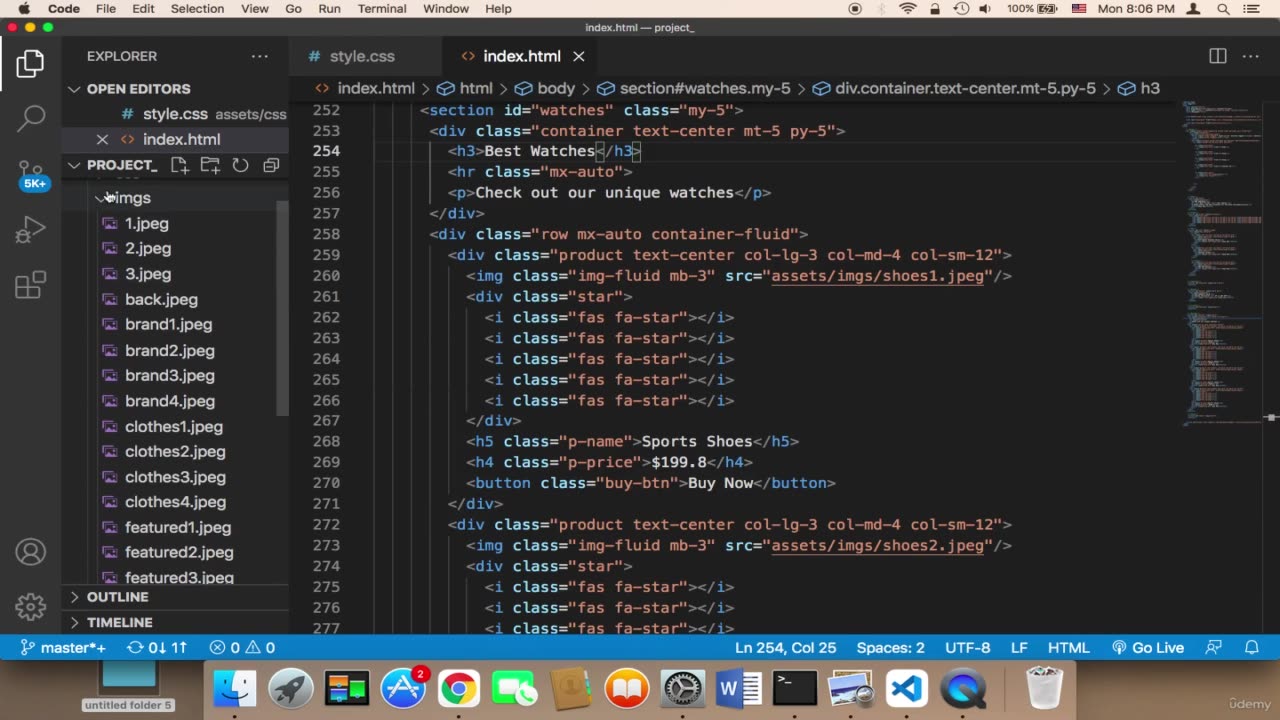The height and width of the screenshot is (720, 1280).
Task: Click the code minimap
Action: point(1222,262)
